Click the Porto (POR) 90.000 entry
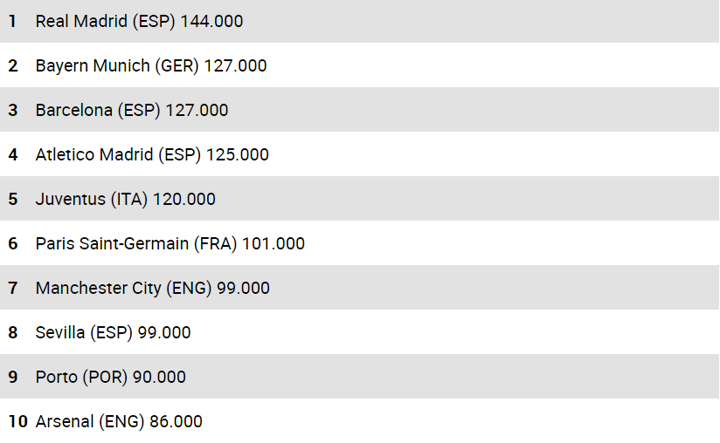This screenshot has height=443, width=720. point(110,377)
